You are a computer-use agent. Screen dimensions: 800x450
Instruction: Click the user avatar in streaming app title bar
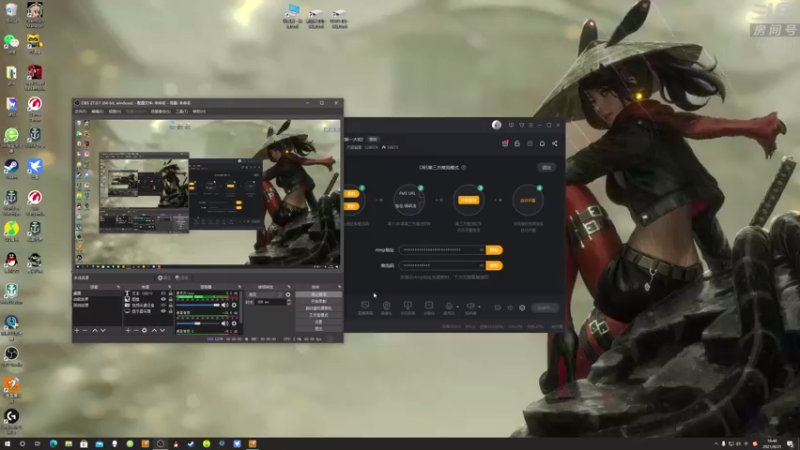[x=496, y=125]
